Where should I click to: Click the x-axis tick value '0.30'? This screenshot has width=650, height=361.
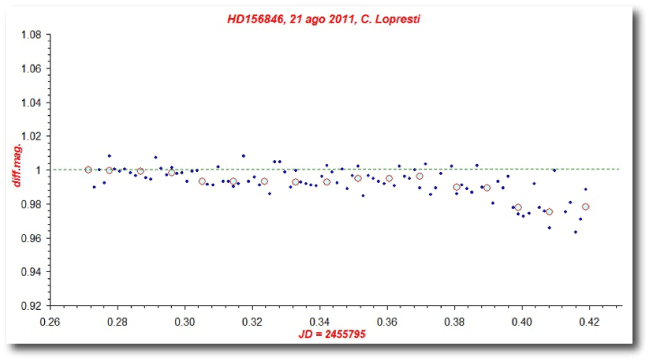[x=185, y=322]
